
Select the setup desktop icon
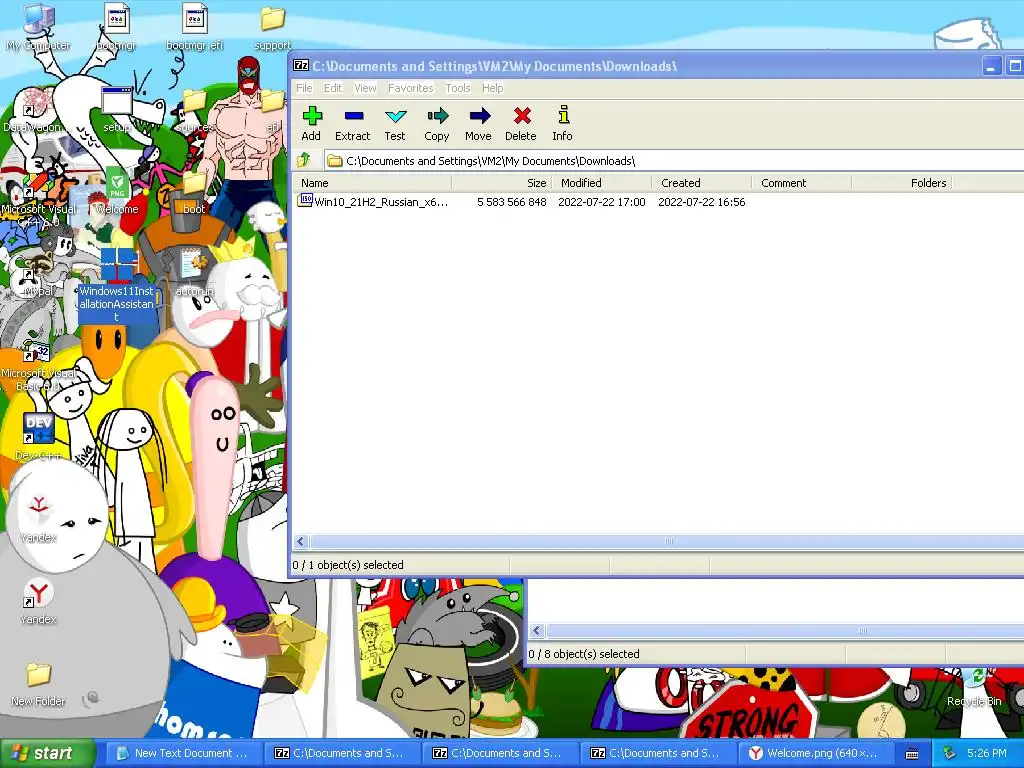pyautogui.click(x=116, y=110)
